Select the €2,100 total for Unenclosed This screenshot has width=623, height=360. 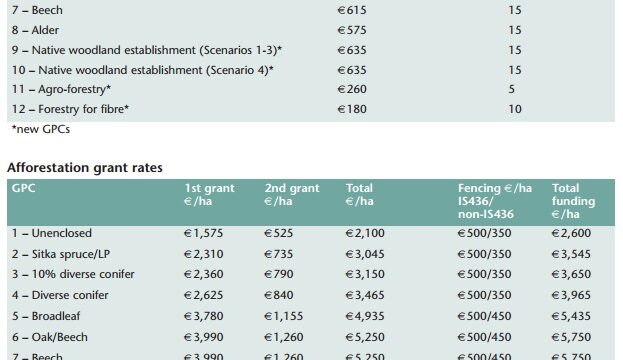(x=365, y=233)
